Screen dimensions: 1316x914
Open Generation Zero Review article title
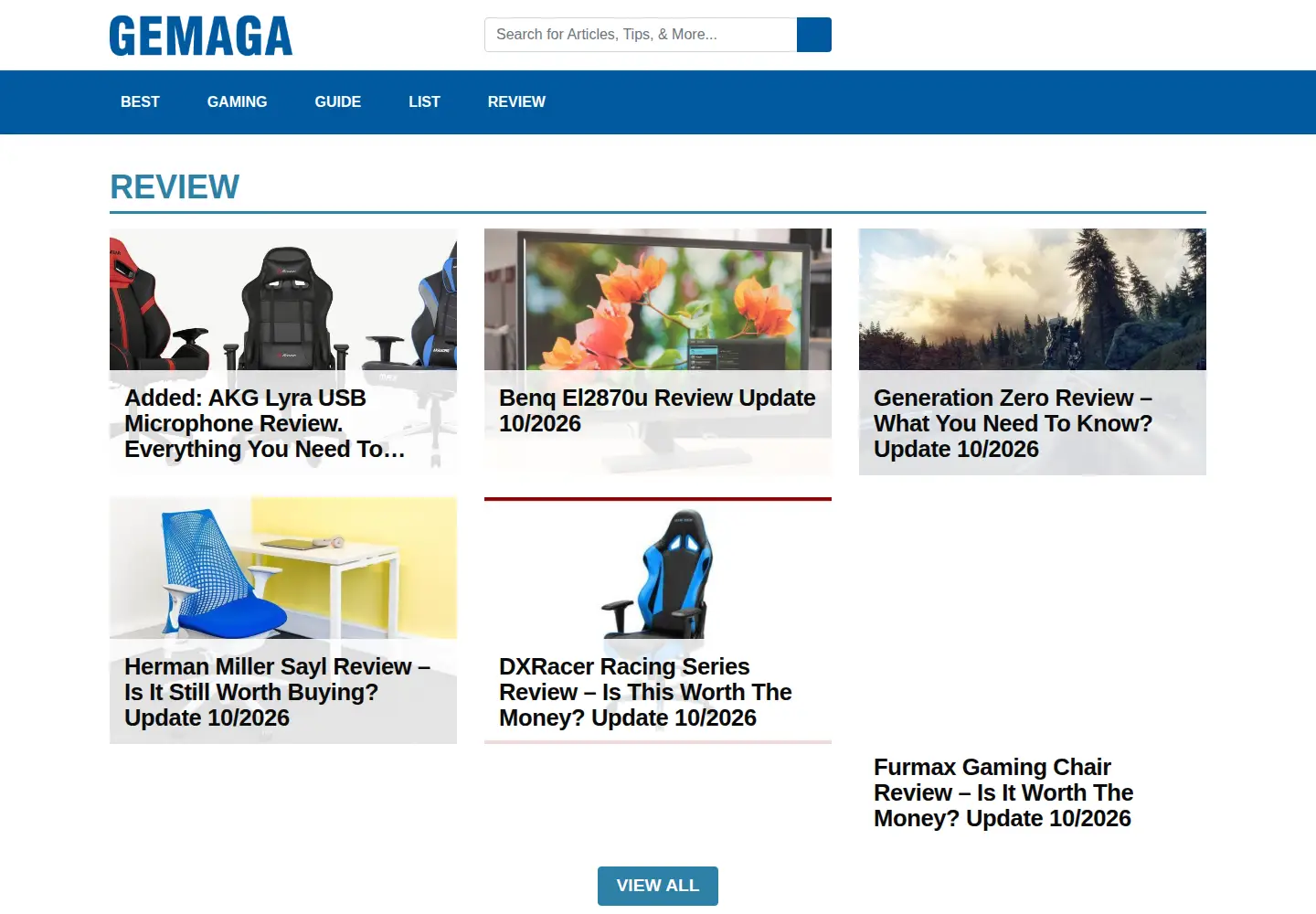coord(1014,423)
